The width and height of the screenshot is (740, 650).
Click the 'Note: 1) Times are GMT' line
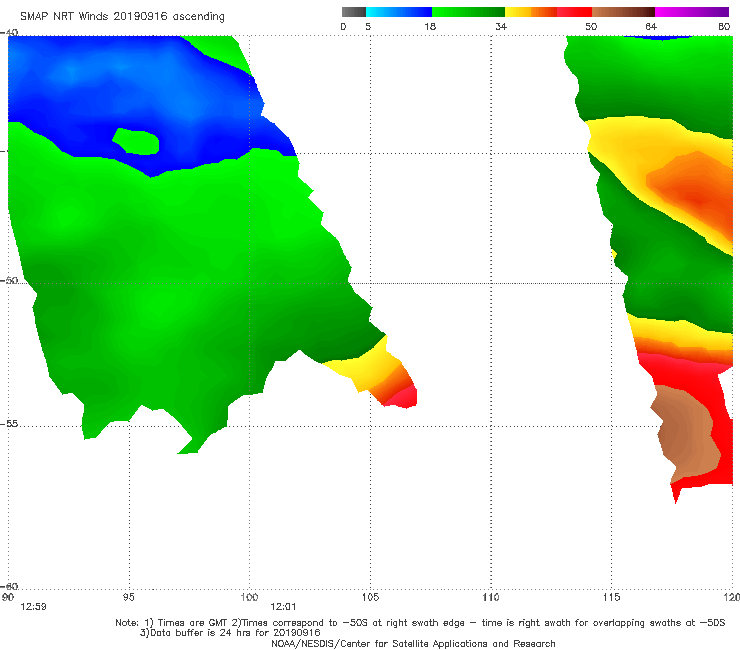pyautogui.click(x=420, y=623)
